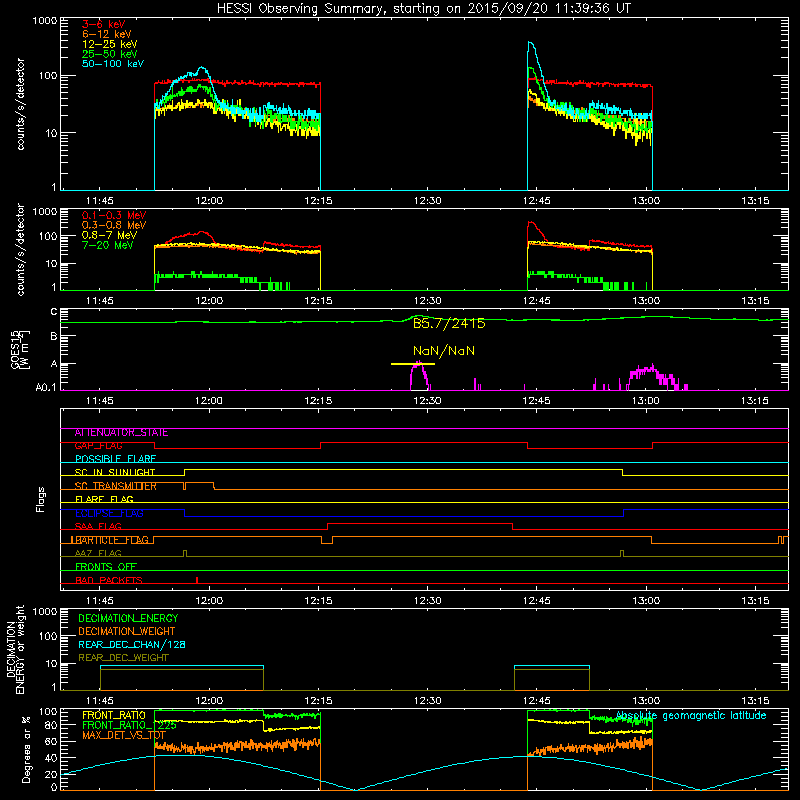The width and height of the screenshot is (800, 800).
Task: Click the red BAD_PACKETS tick mark near 11:58
Action: (197, 580)
